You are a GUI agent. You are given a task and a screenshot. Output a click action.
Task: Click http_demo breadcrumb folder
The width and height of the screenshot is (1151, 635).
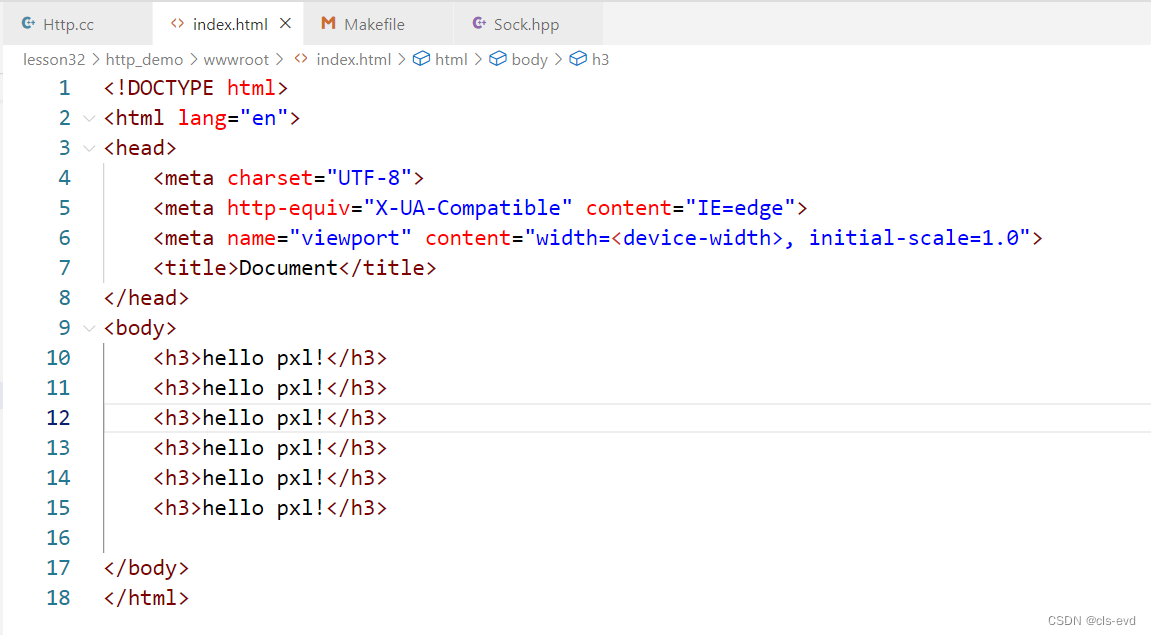145,59
